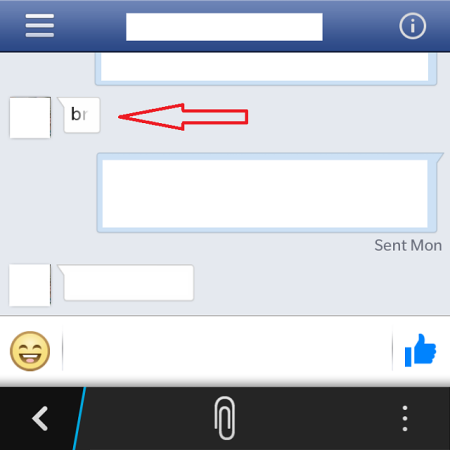
Task: Tap the "Sent Mon" status label
Action: pyautogui.click(x=408, y=245)
